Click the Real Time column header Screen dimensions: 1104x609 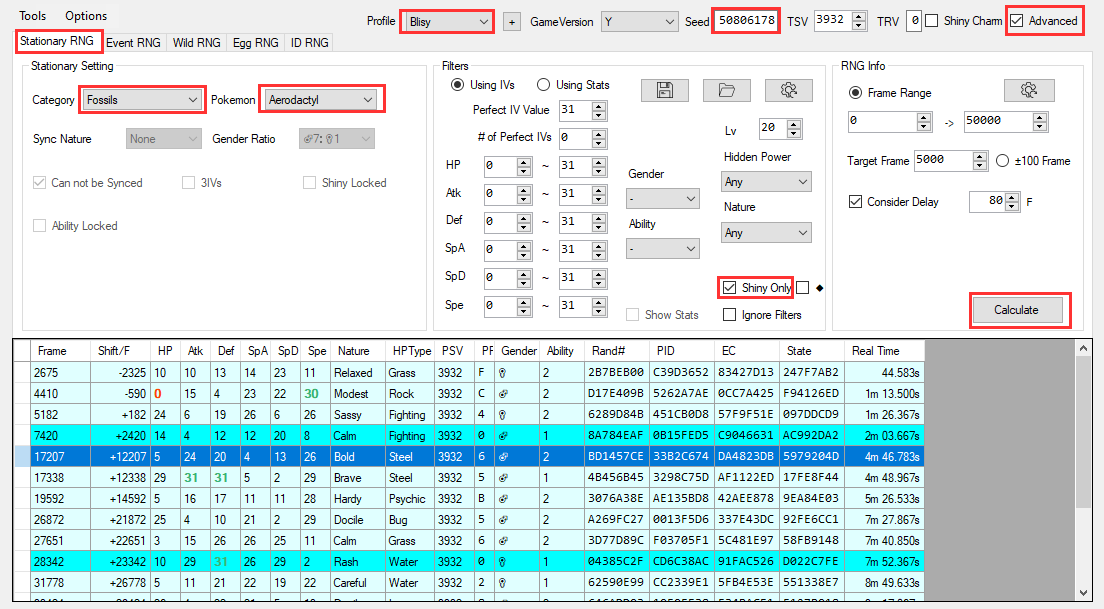coord(884,351)
